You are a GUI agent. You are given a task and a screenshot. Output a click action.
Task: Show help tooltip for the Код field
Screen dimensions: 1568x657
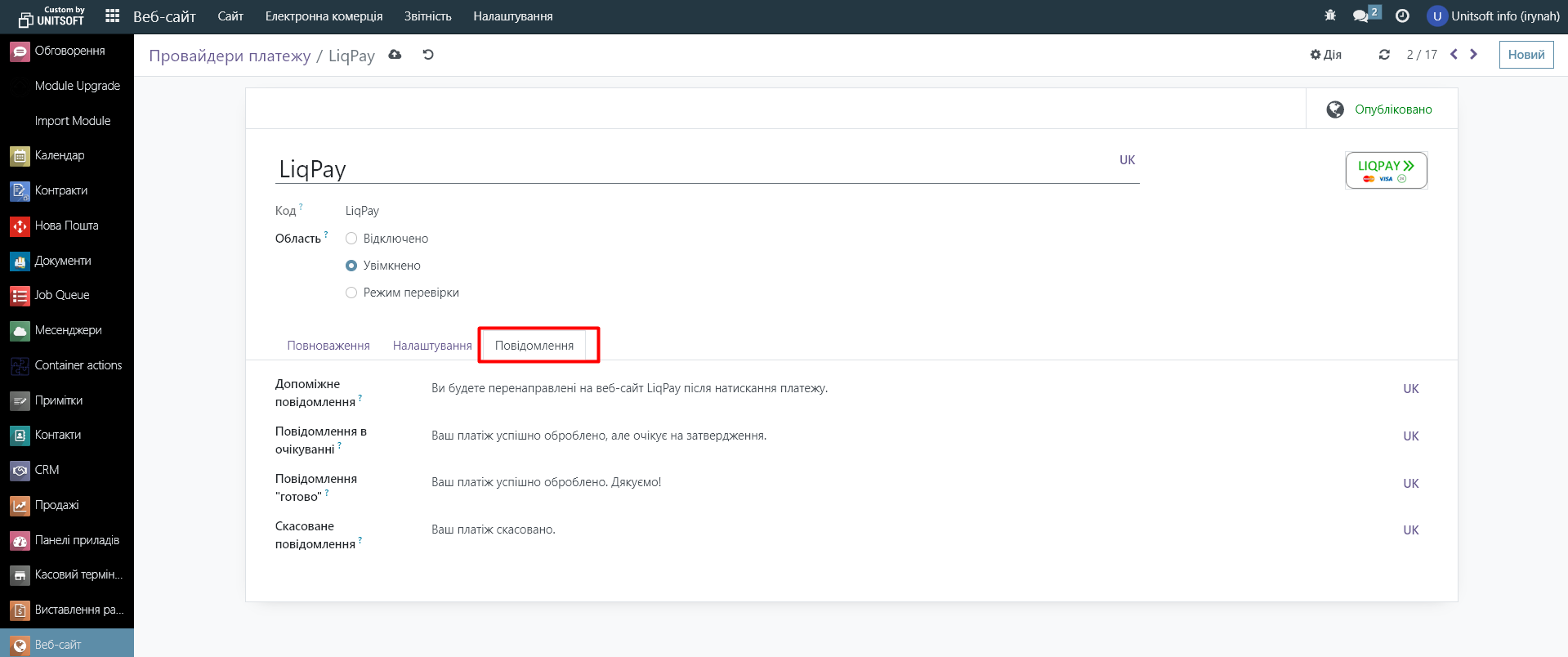(301, 207)
